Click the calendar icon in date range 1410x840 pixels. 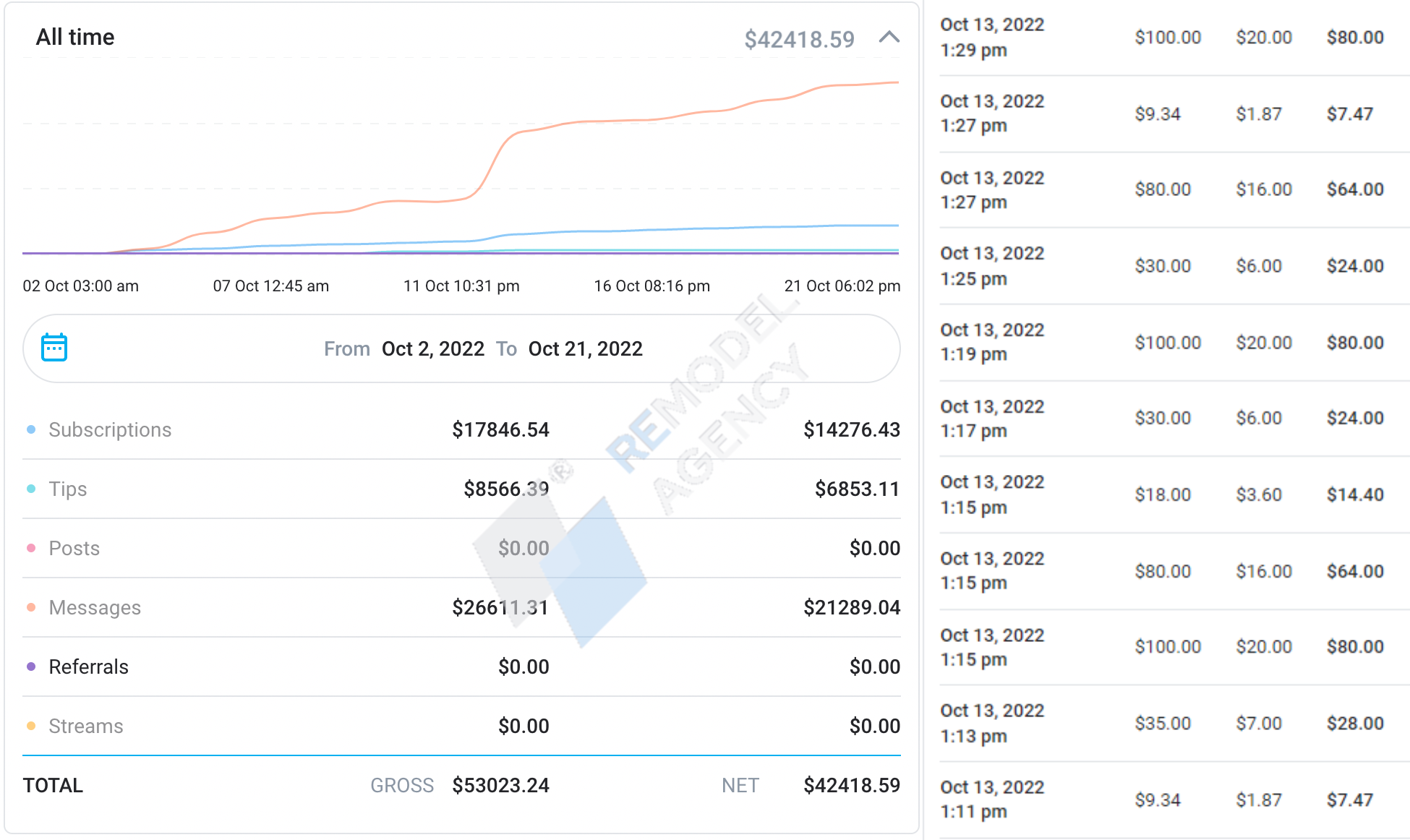point(54,348)
